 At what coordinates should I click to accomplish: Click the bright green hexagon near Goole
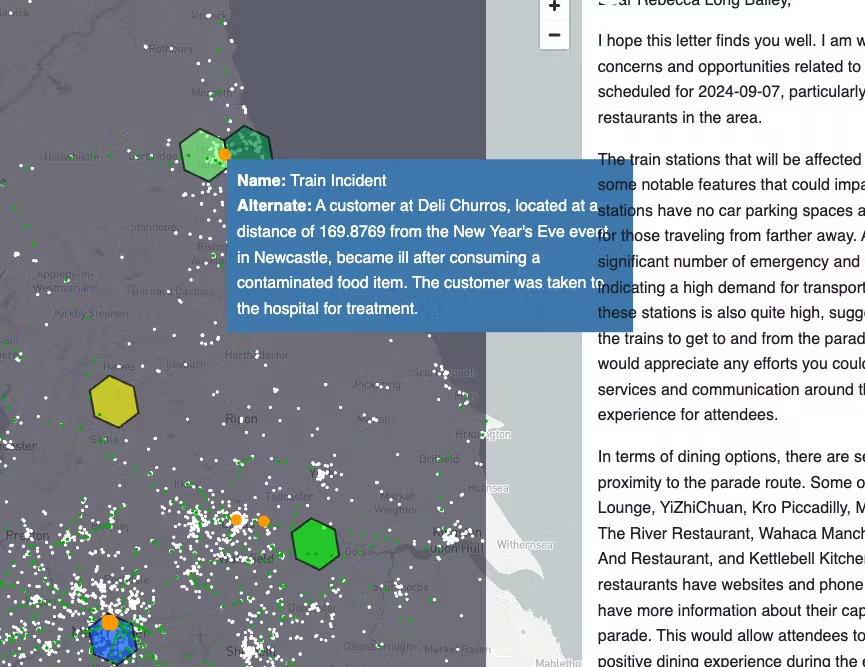tap(314, 544)
